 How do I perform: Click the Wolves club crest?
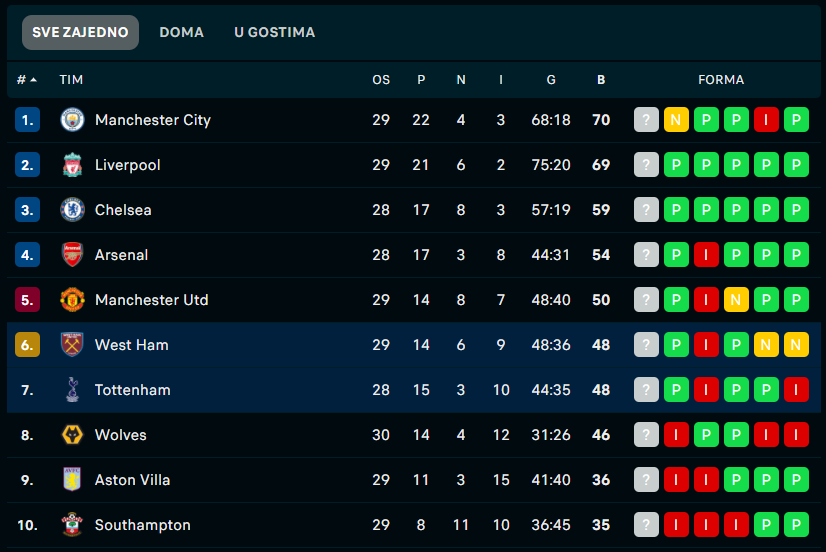72,435
